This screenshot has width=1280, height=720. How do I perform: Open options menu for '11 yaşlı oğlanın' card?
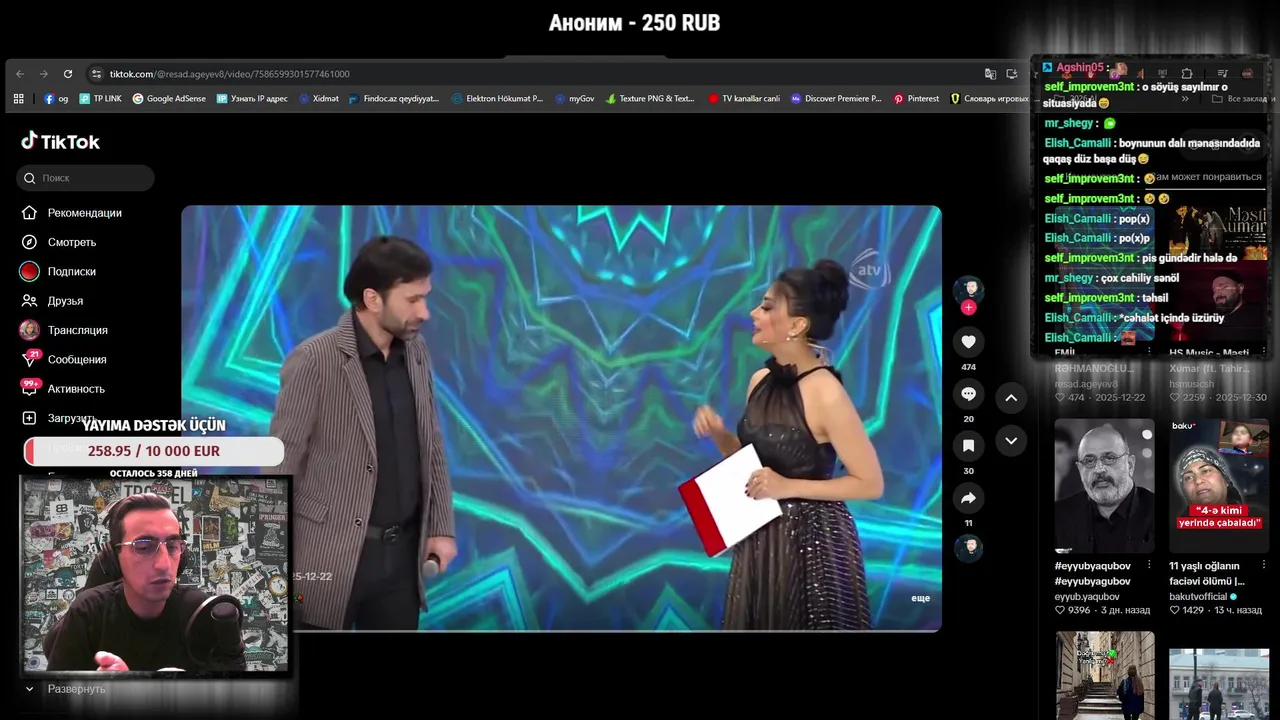(x=1262, y=566)
